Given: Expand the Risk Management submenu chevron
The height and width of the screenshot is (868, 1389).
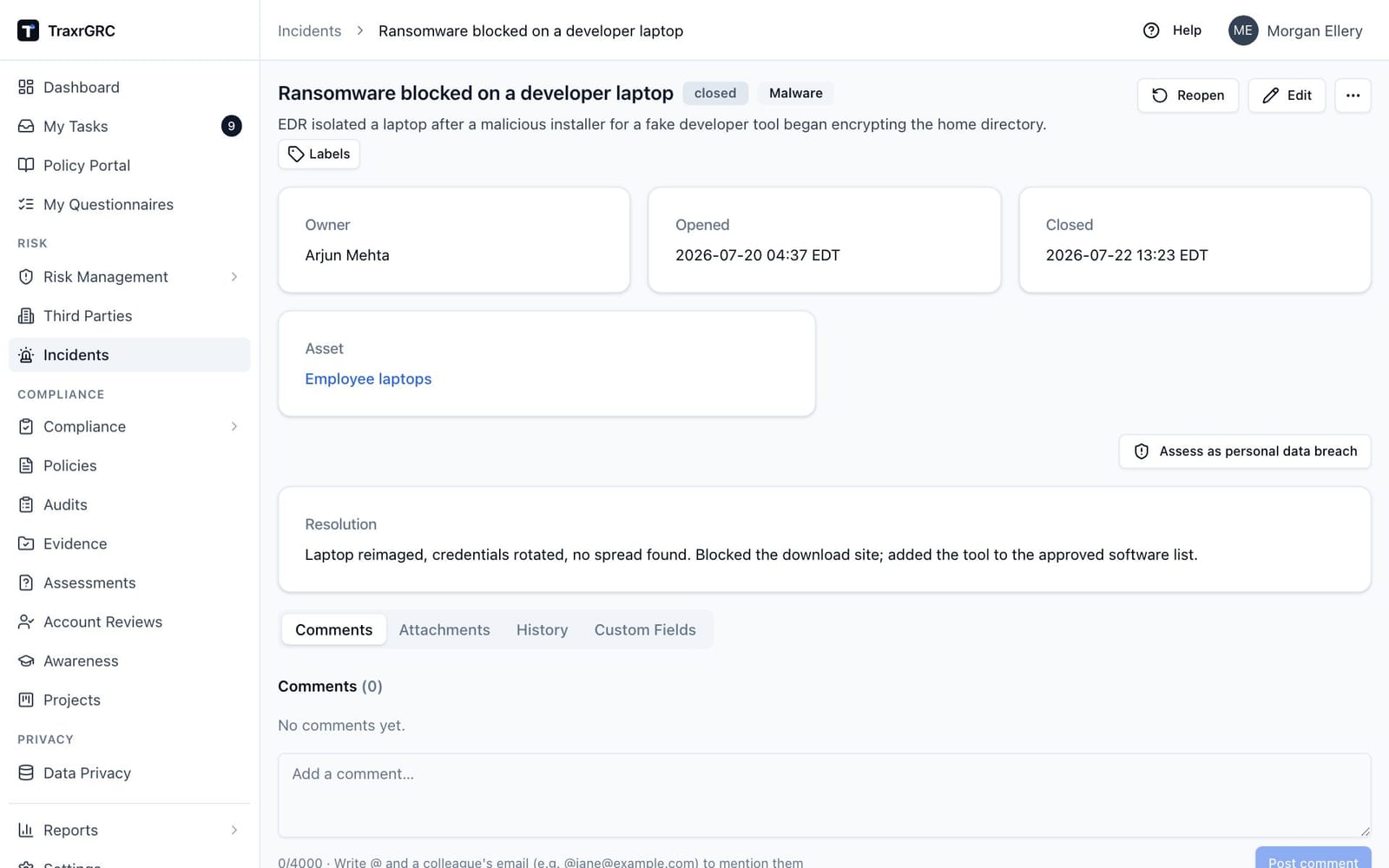Looking at the screenshot, I should point(234,277).
